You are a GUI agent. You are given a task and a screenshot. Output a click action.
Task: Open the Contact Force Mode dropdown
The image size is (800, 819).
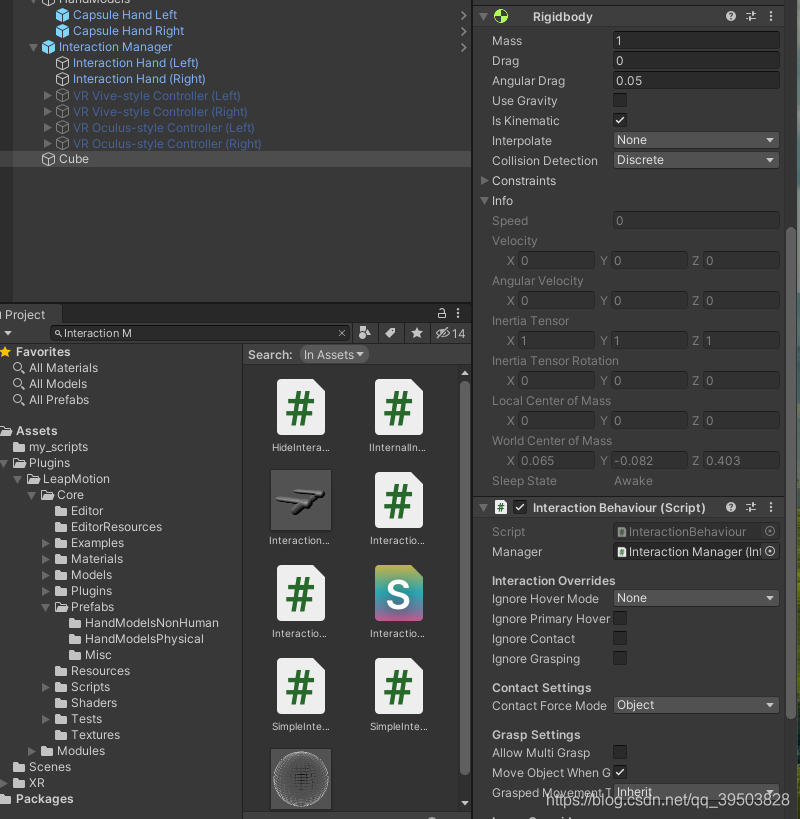696,705
